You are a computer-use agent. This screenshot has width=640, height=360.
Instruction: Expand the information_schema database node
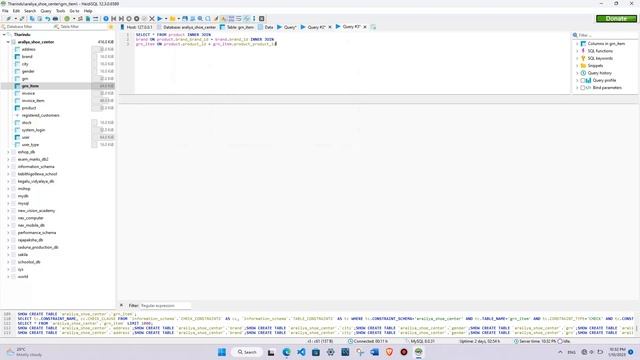(x=8, y=167)
